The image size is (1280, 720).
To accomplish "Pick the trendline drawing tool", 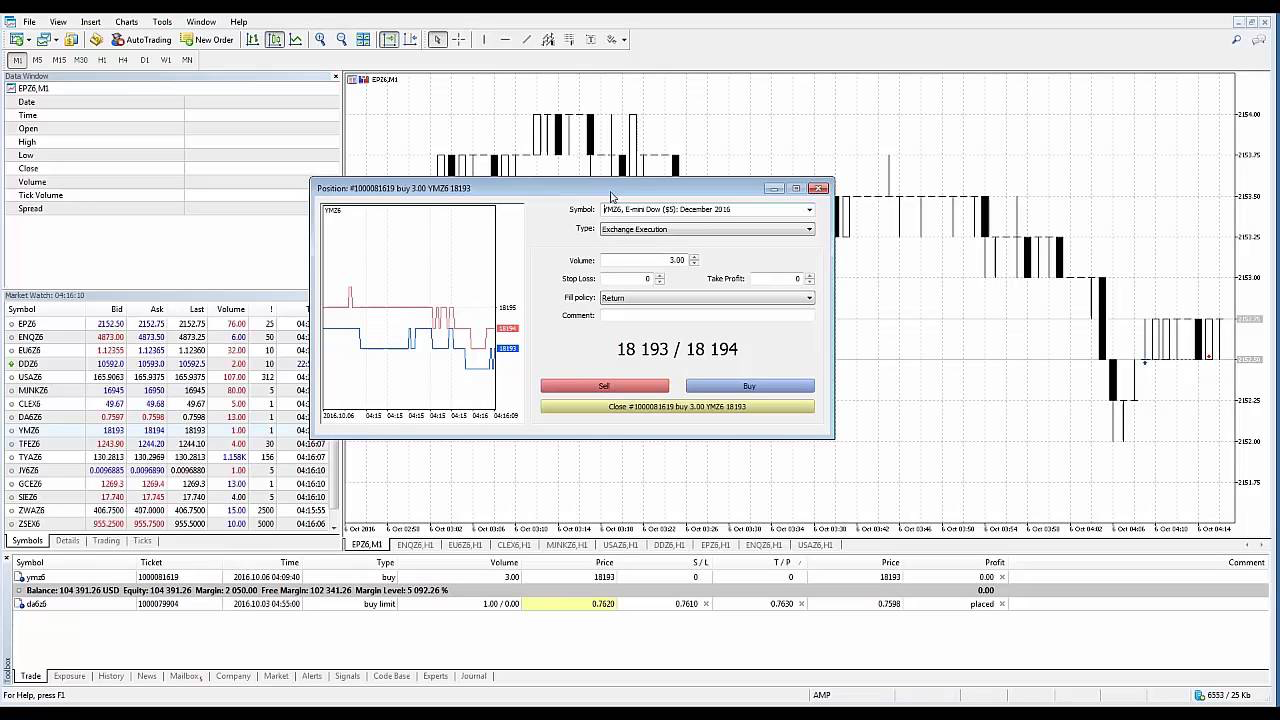I will coord(527,40).
